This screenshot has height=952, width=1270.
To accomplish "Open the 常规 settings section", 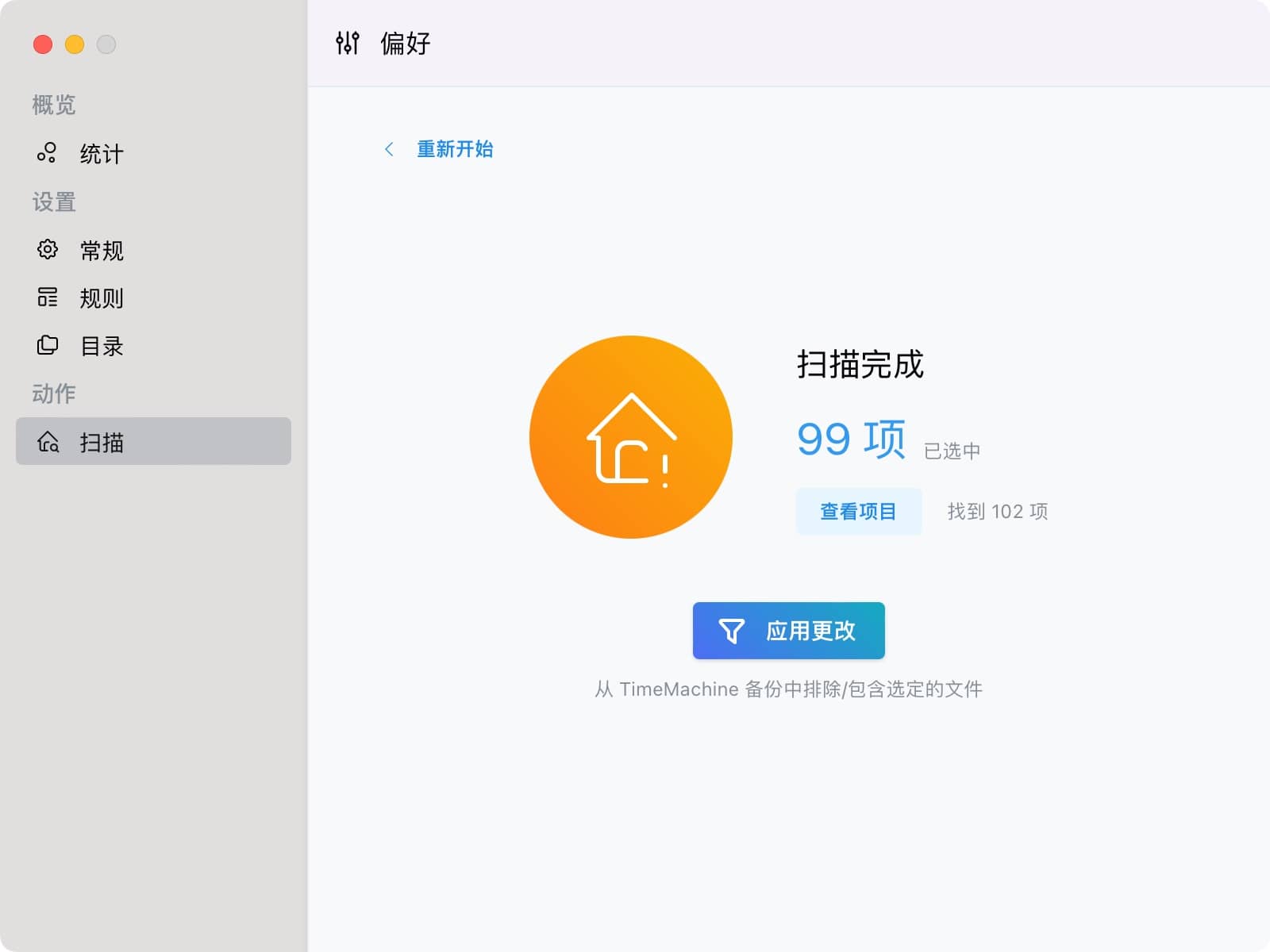I will pos(153,250).
